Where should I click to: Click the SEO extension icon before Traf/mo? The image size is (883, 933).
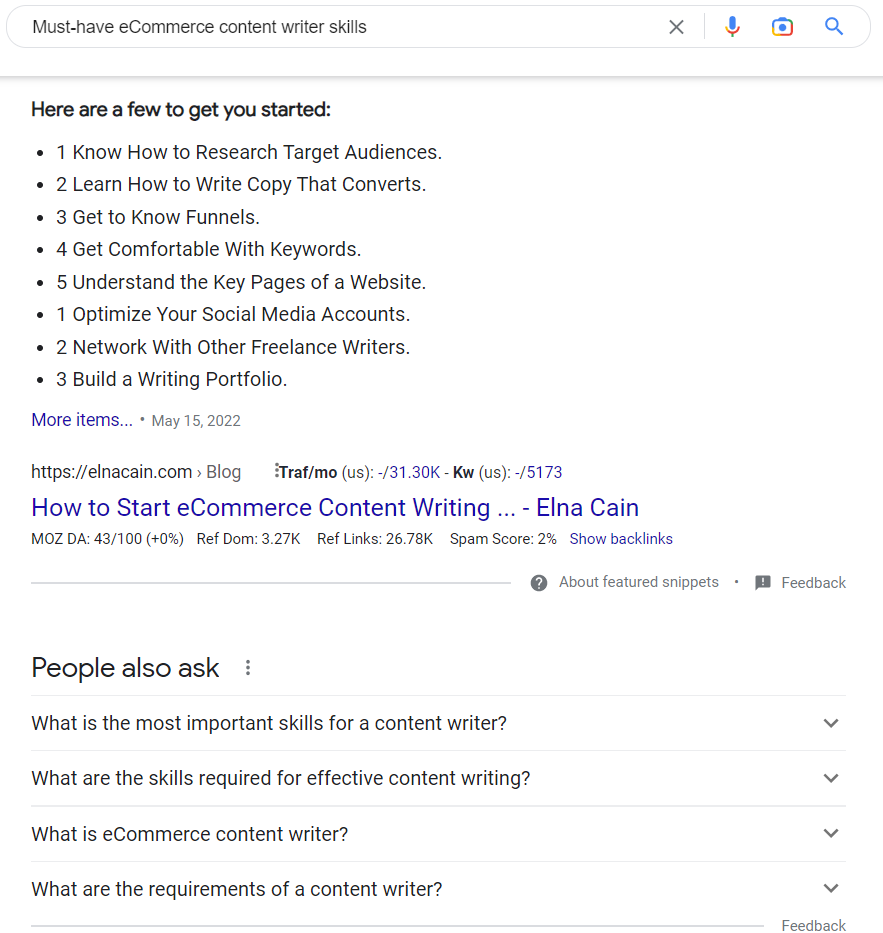[x=277, y=470]
